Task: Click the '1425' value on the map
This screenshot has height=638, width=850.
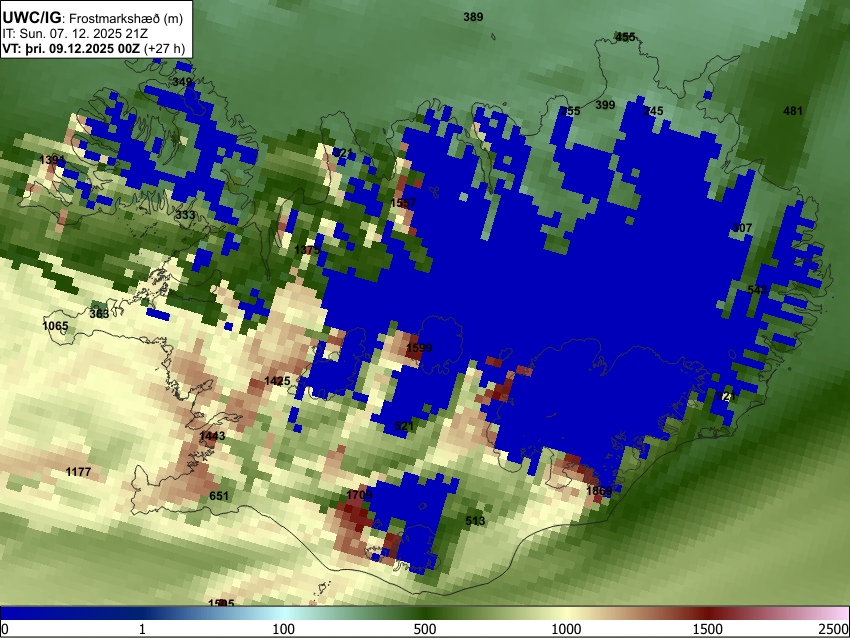Action: 278,381
